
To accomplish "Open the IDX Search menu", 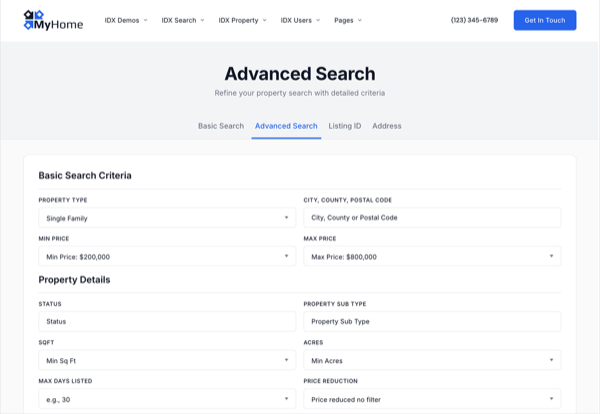I will [x=183, y=20].
